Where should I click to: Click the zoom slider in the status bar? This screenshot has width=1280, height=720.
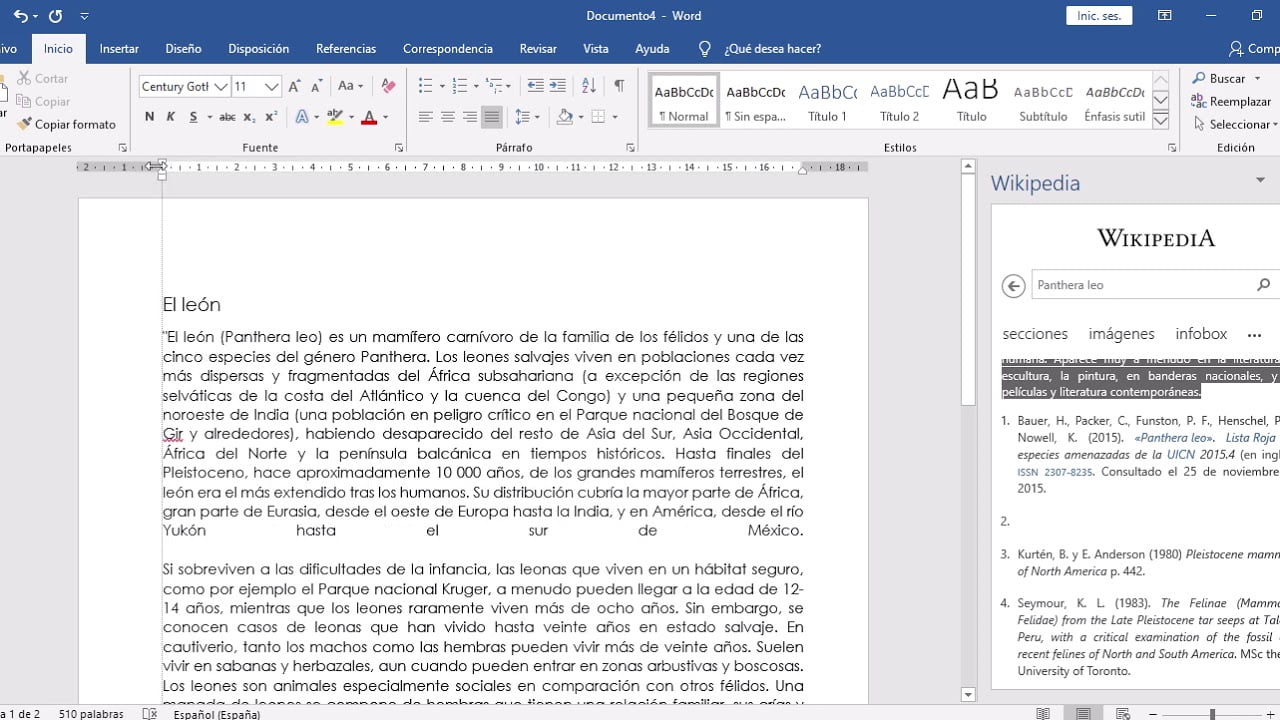[x=1212, y=714]
